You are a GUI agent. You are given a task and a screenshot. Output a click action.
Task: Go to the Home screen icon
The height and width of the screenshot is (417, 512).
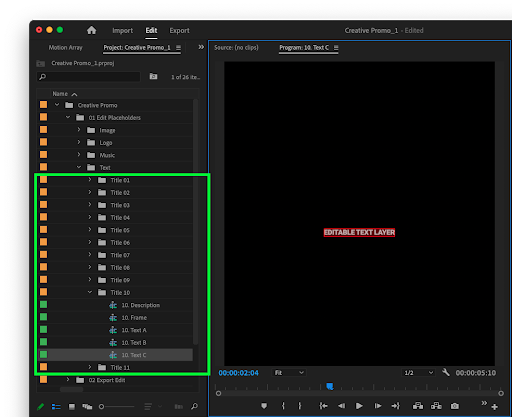(x=91, y=30)
